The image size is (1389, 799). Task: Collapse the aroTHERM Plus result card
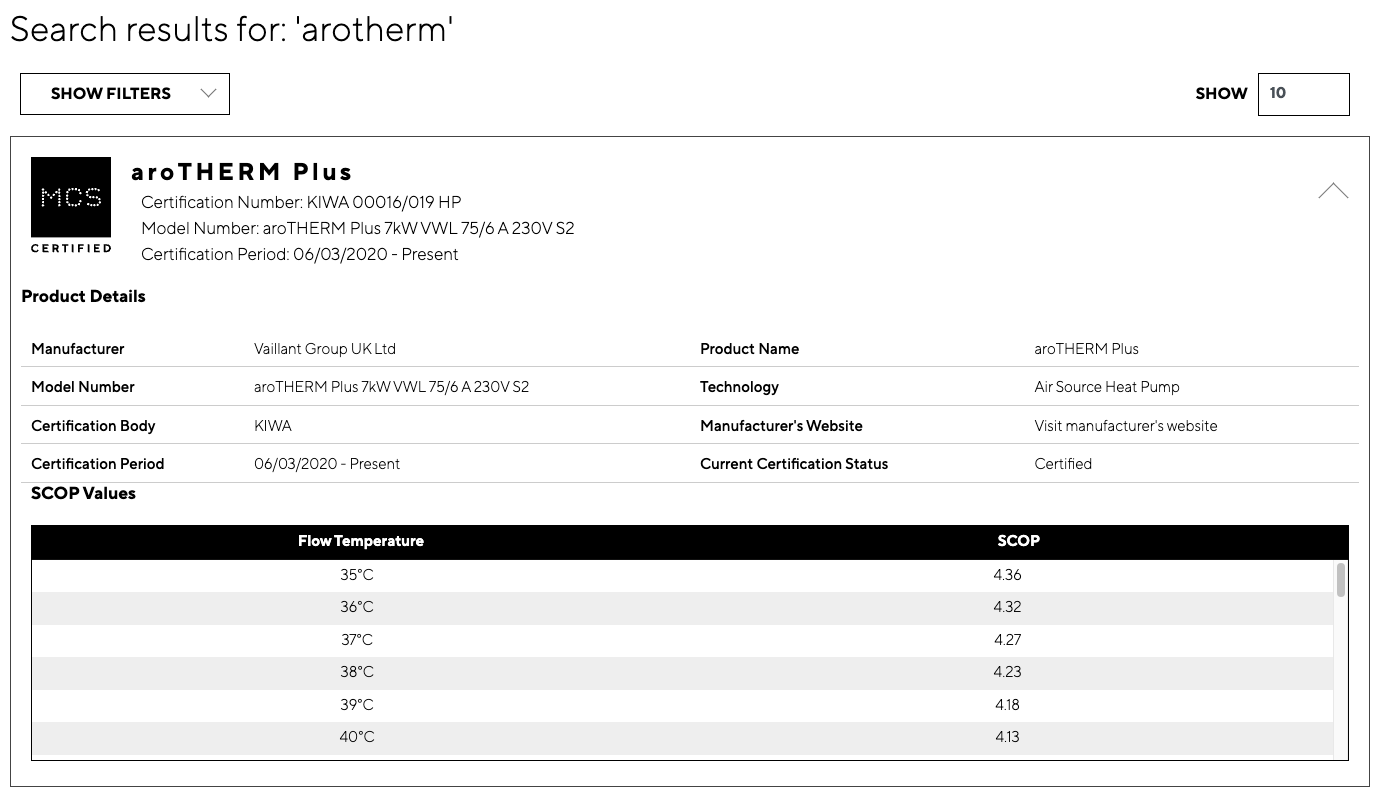[x=1333, y=191]
